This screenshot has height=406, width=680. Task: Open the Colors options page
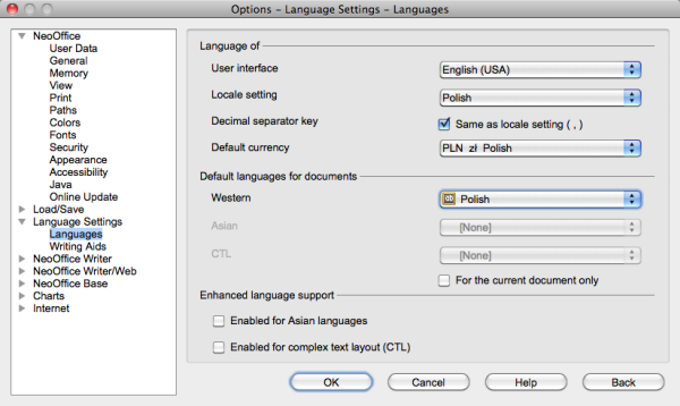pyautogui.click(x=65, y=122)
